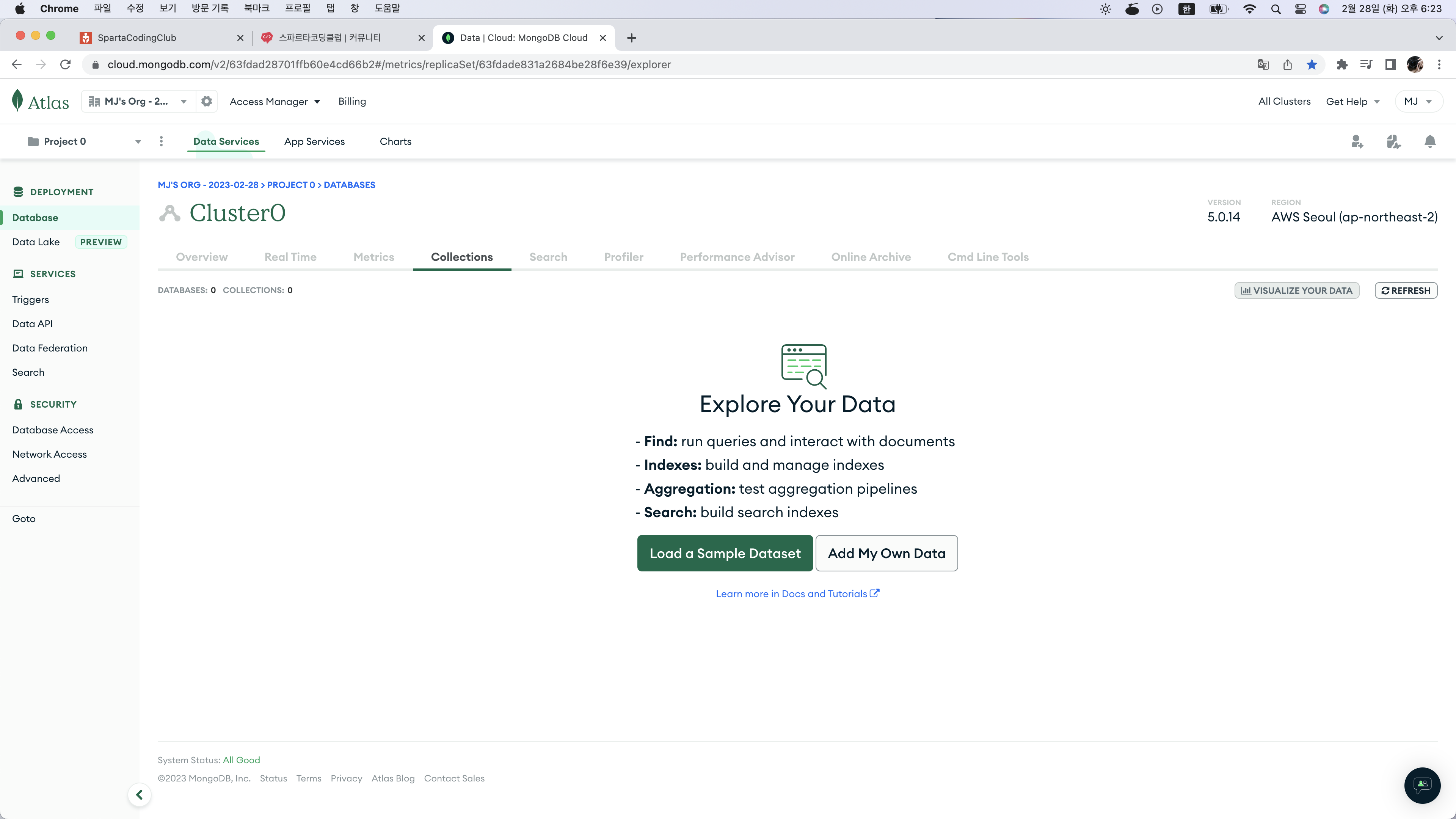The height and width of the screenshot is (819, 1456).
Task: Open Data Lake in sidebar
Action: [x=36, y=242]
